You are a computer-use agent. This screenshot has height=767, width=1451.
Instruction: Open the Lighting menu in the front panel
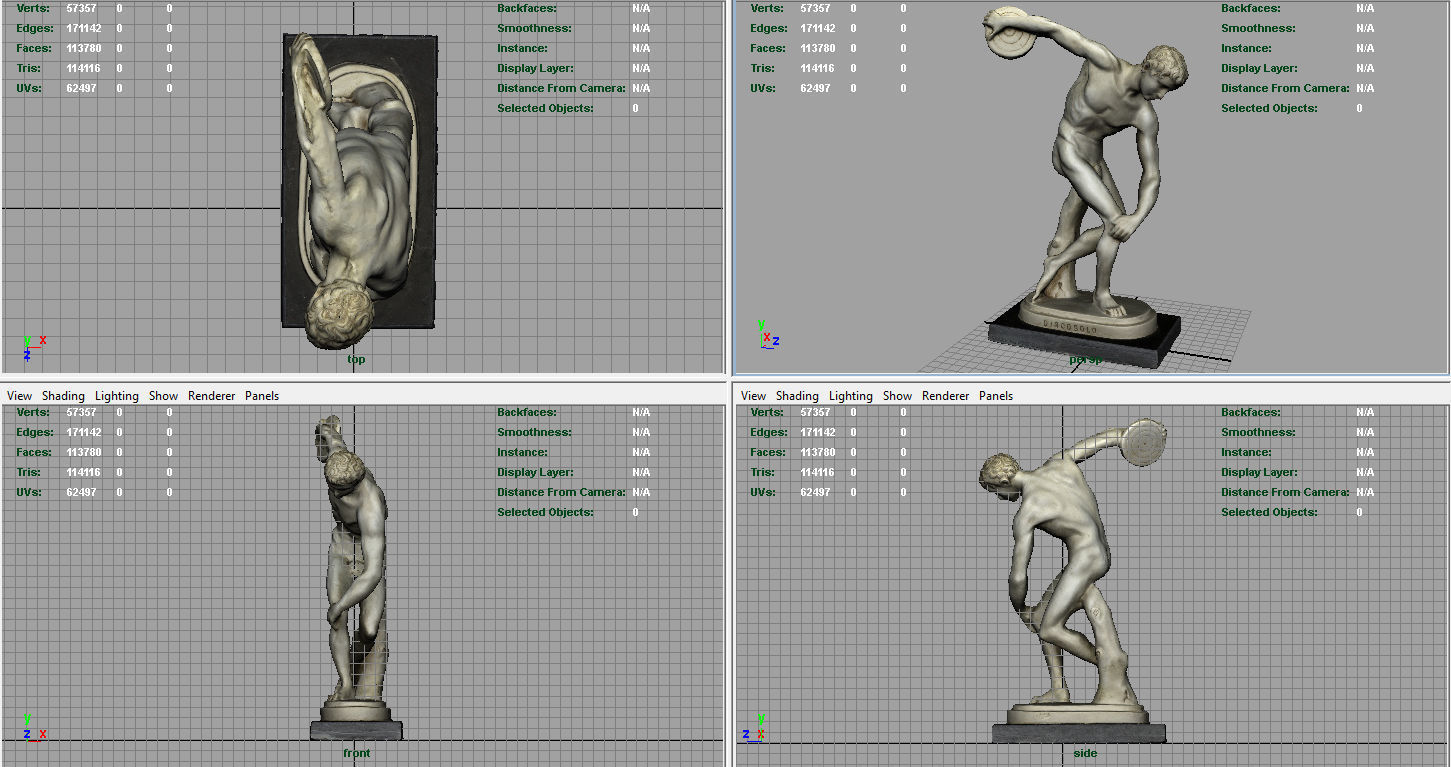coord(117,396)
